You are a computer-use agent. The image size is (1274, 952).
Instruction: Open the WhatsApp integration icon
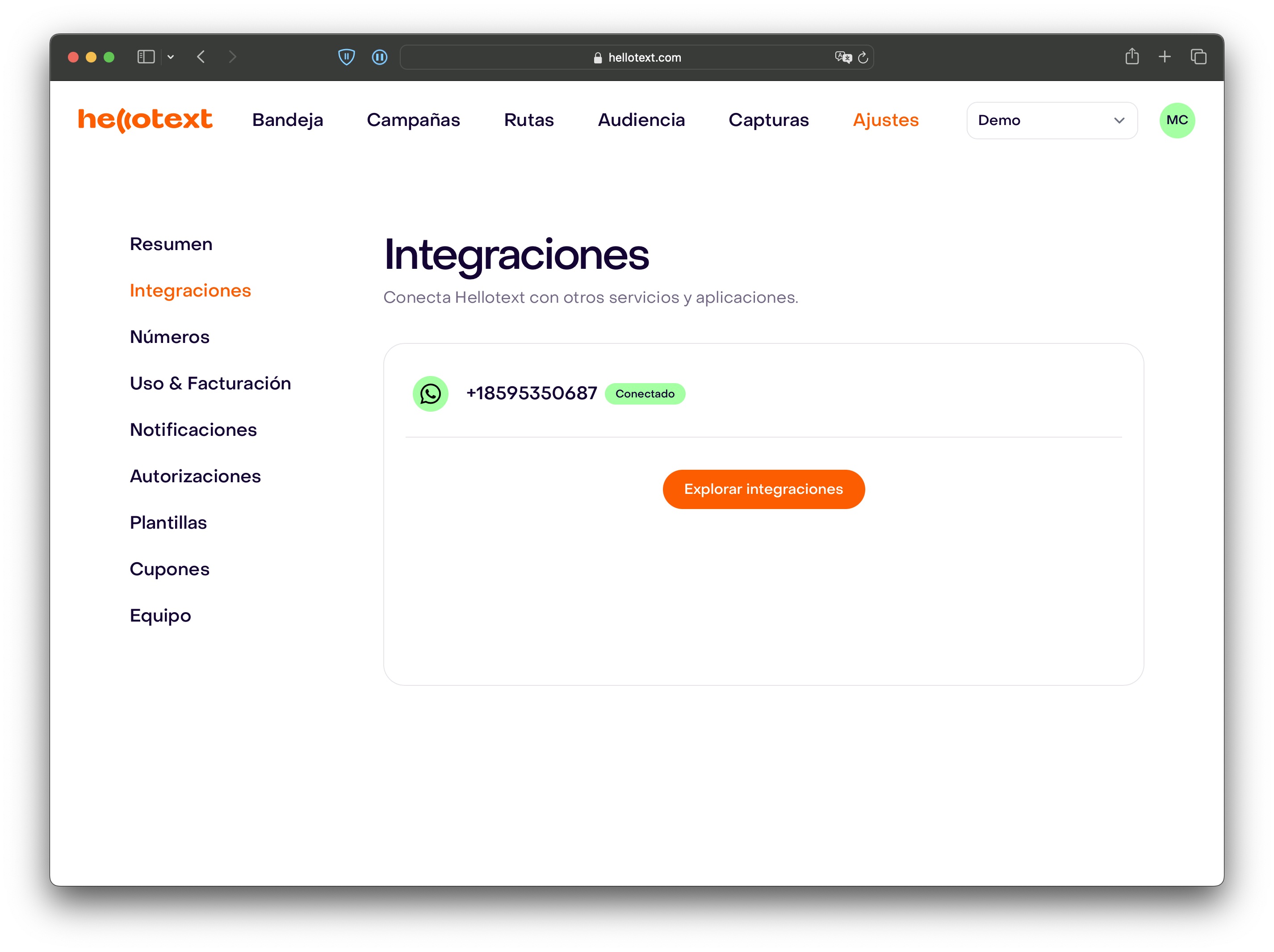[430, 394]
